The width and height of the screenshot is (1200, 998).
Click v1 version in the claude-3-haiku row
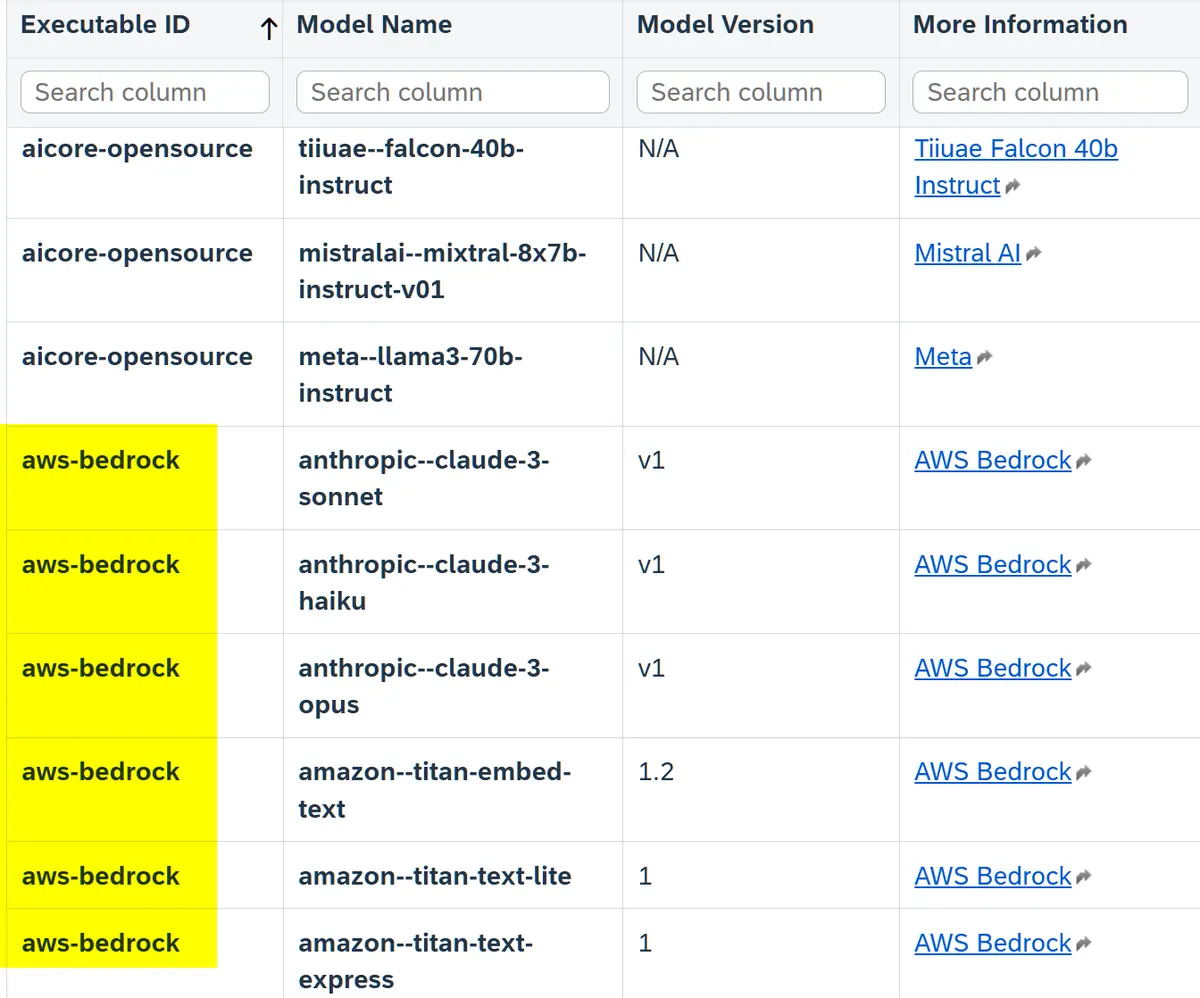(x=651, y=565)
